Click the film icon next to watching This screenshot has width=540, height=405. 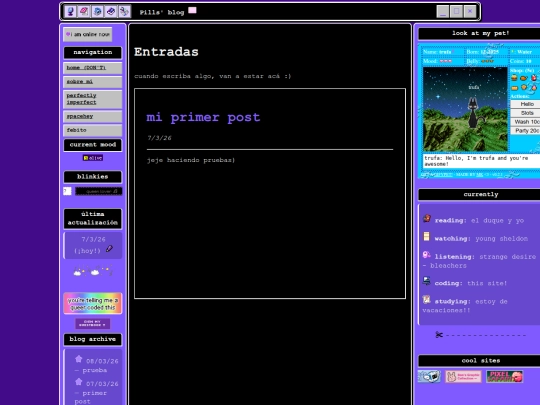click(426, 236)
